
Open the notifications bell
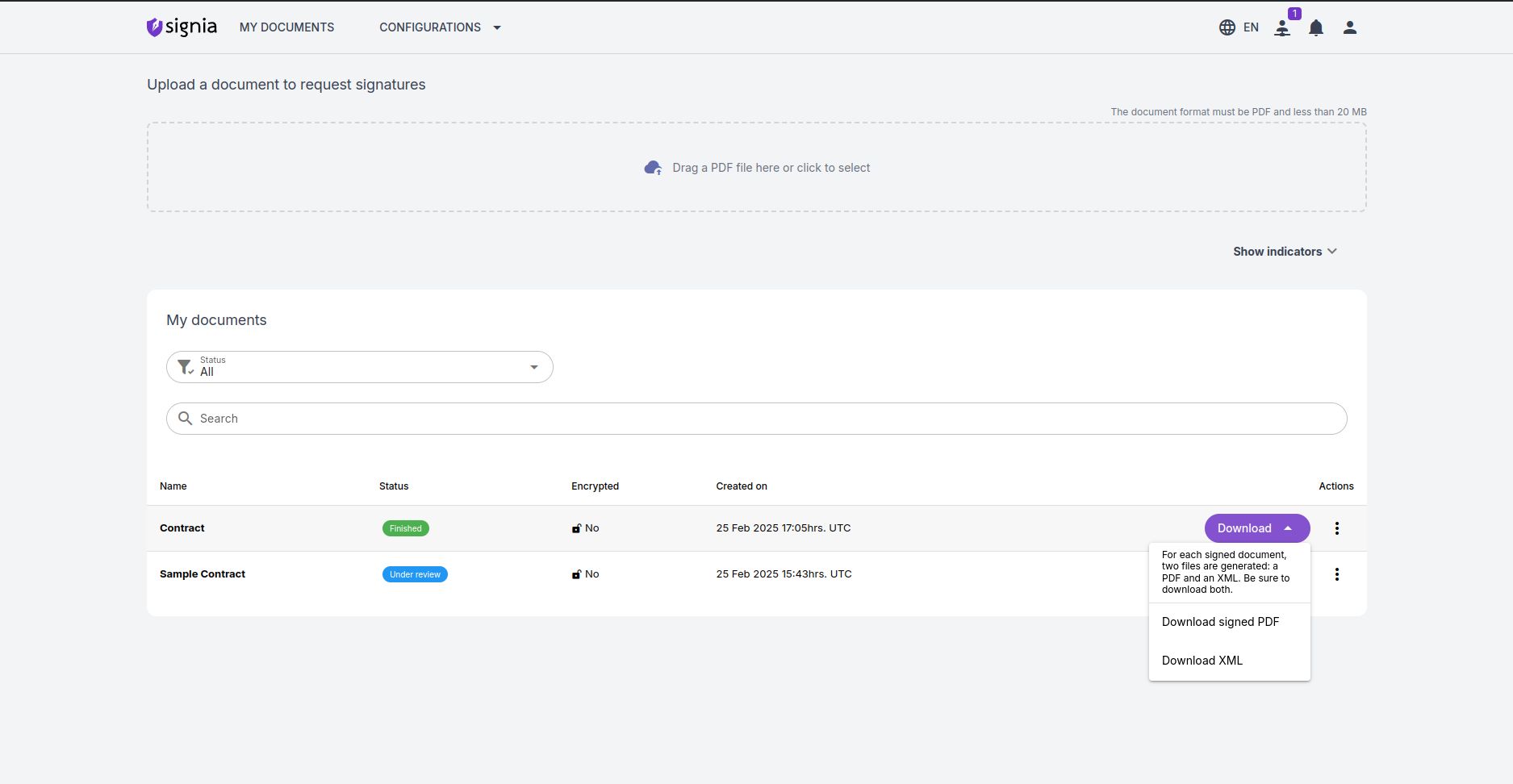1316,28
